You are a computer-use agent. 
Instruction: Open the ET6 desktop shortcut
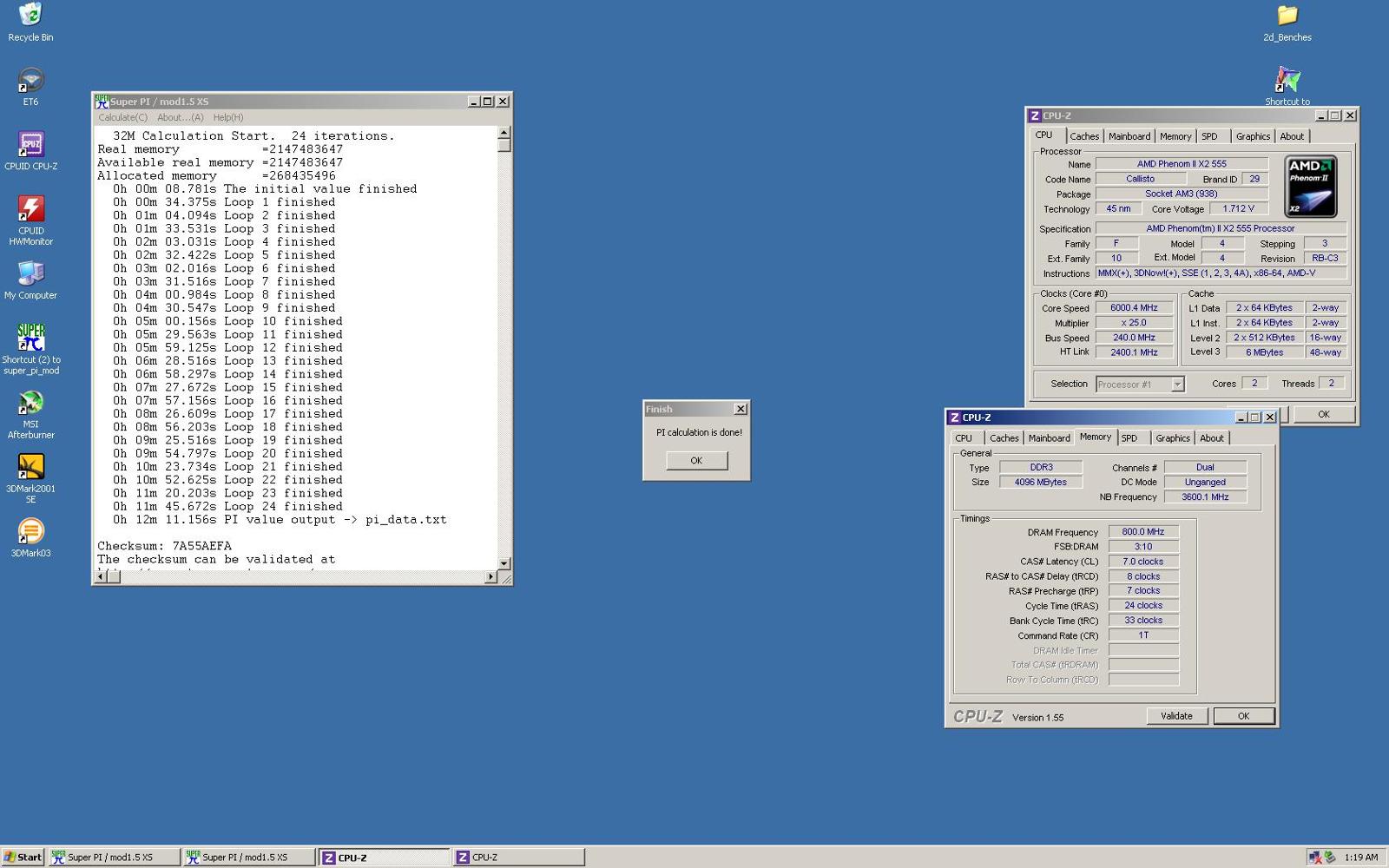pos(30,86)
